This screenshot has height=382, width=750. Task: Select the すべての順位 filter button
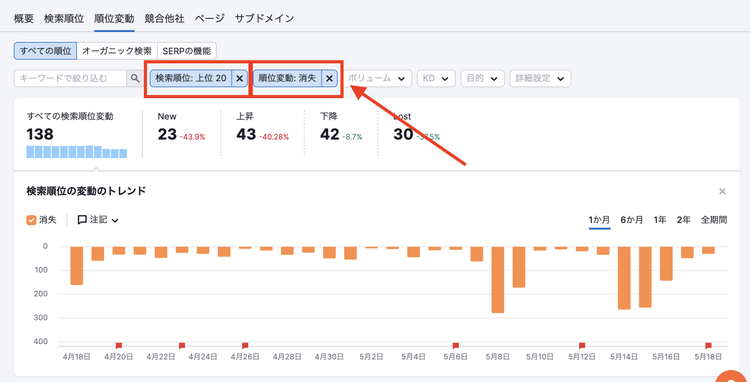45,51
